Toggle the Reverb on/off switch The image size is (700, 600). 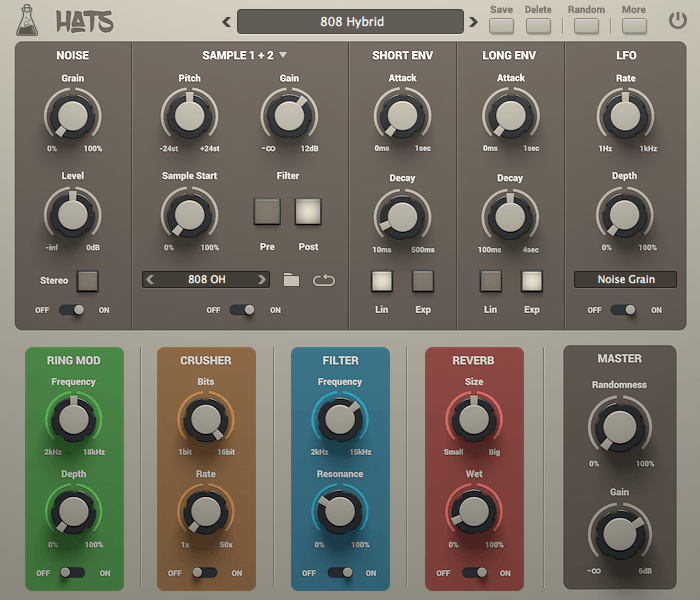[473, 573]
